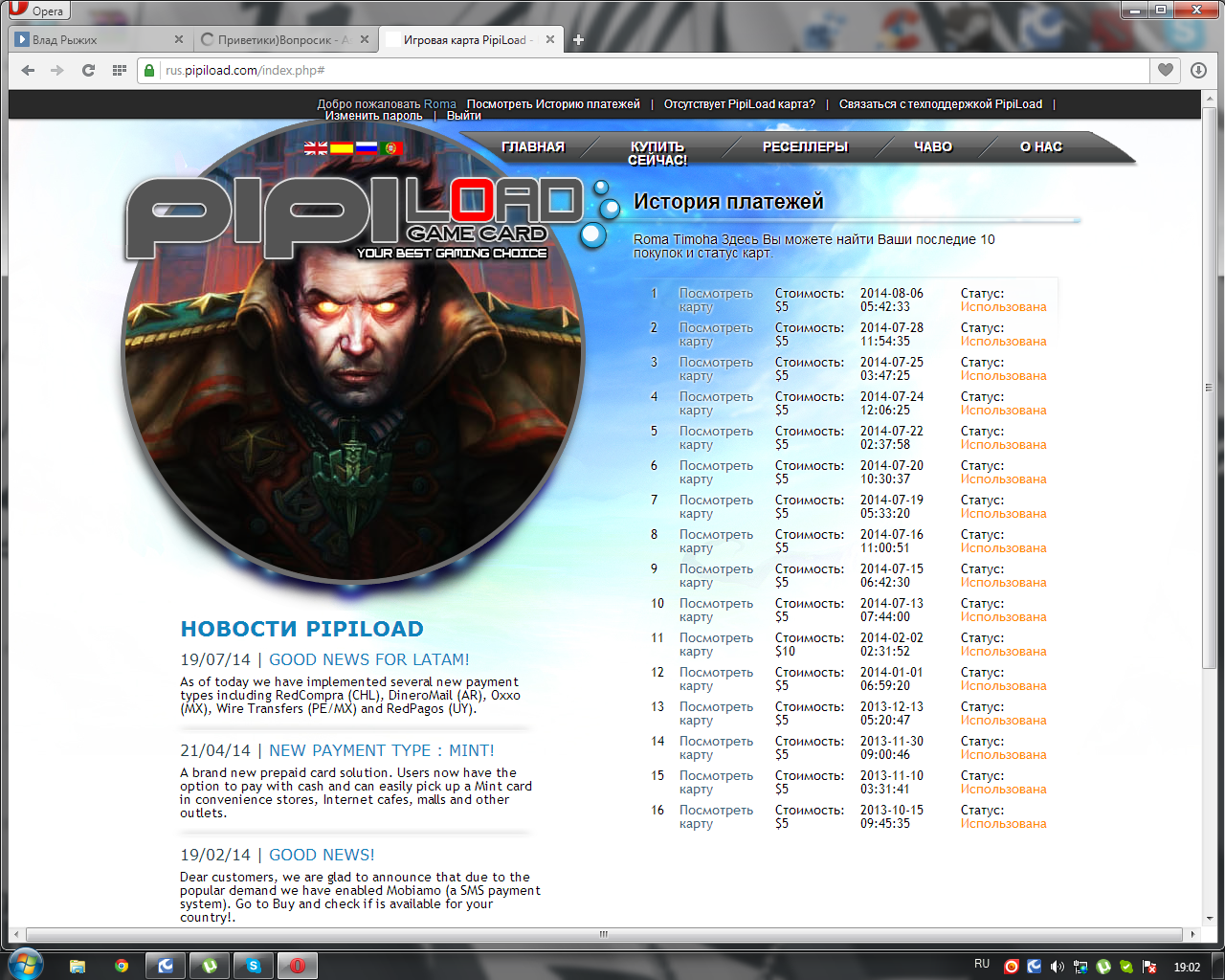The image size is (1225, 980).
Task: Click the network tray icon
Action: point(1080,967)
